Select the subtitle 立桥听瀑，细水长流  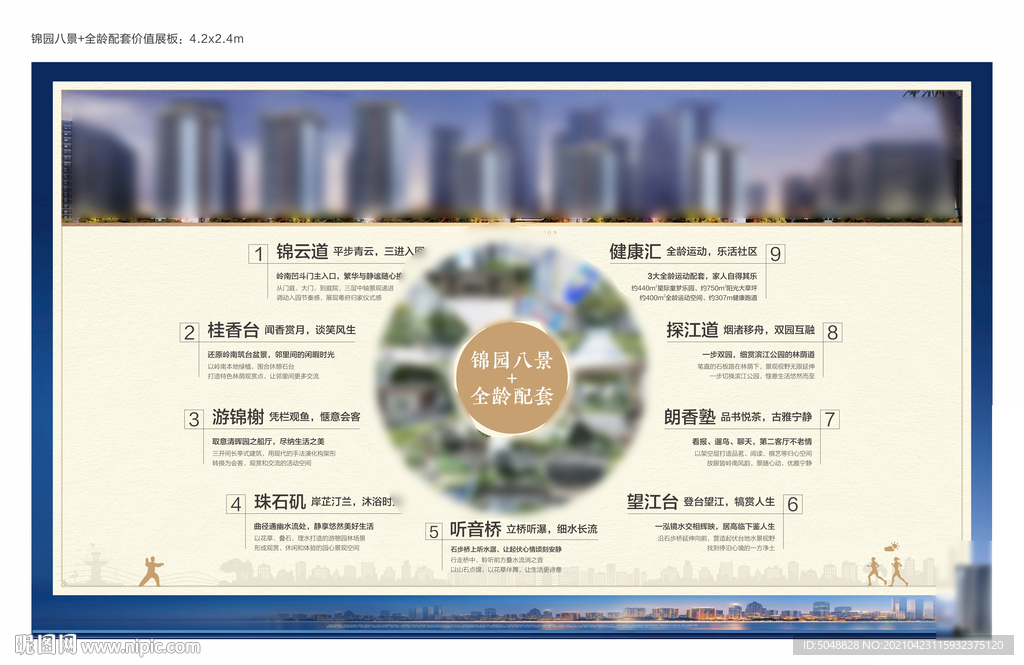(552, 529)
